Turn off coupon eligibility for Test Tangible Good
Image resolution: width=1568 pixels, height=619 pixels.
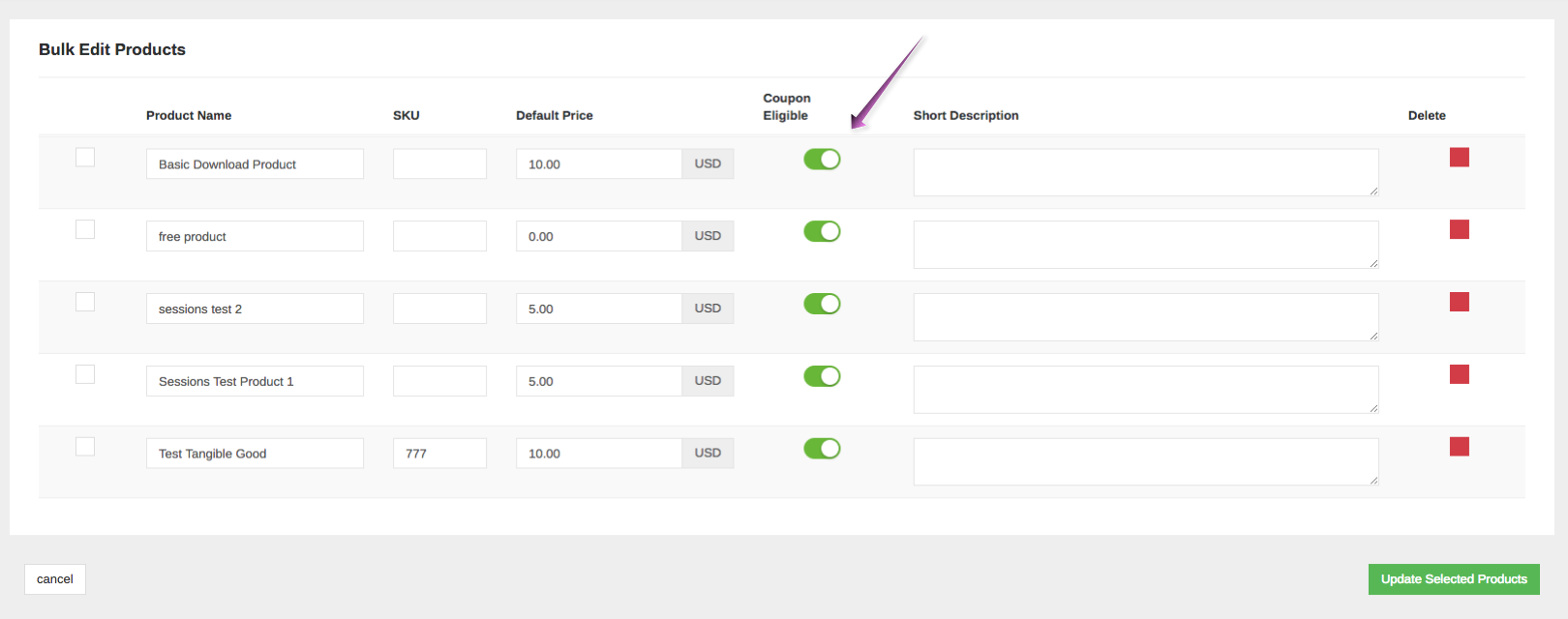pos(822,449)
